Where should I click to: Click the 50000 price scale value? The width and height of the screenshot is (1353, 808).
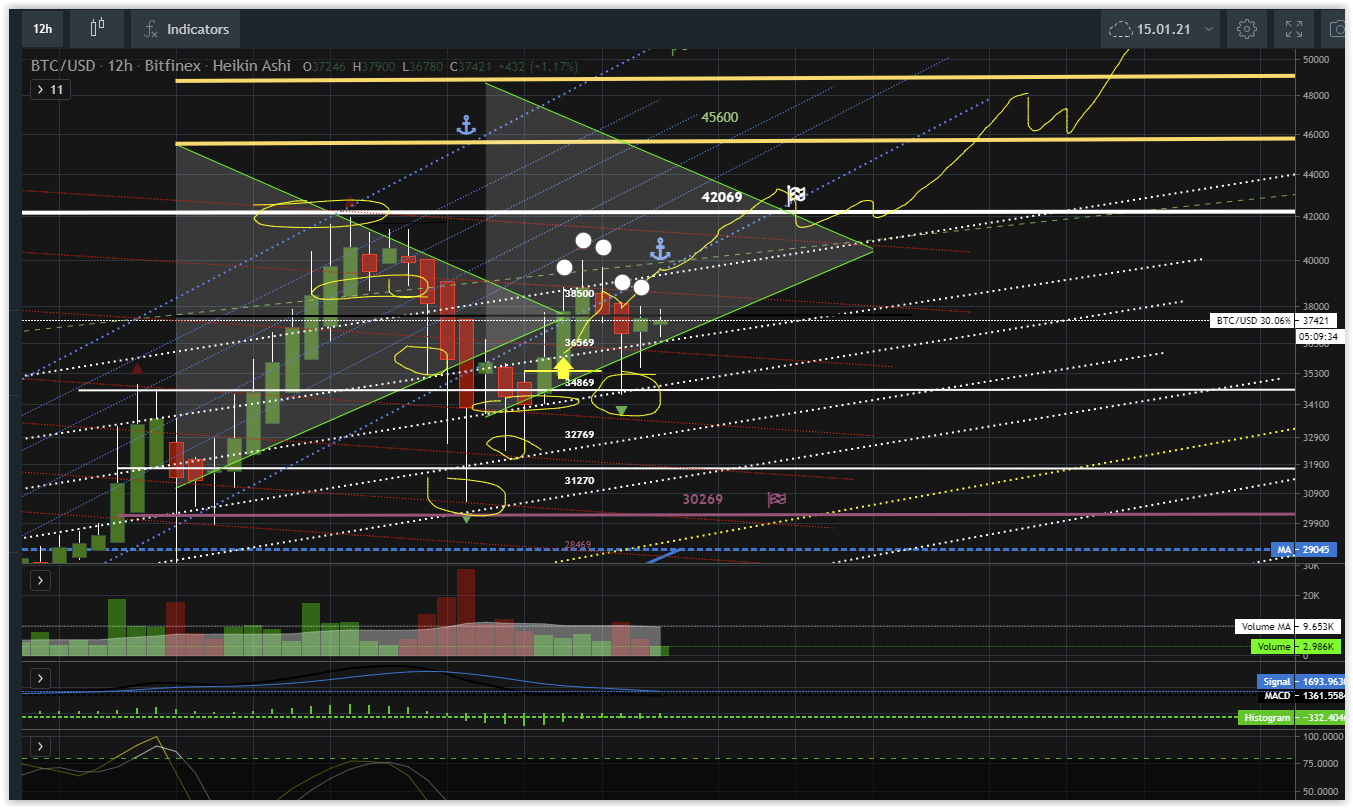click(x=1315, y=59)
